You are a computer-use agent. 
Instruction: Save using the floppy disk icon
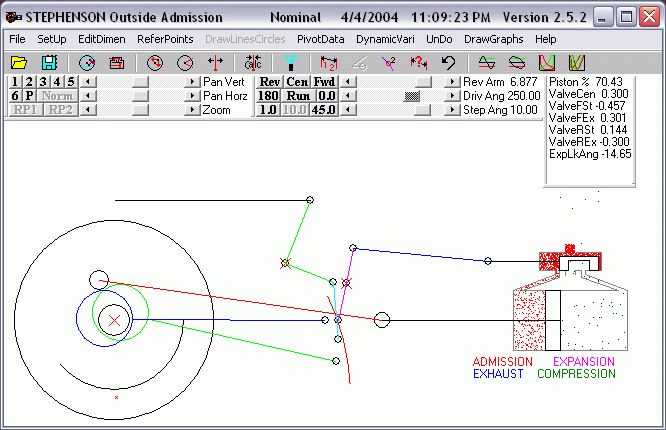tap(49, 63)
